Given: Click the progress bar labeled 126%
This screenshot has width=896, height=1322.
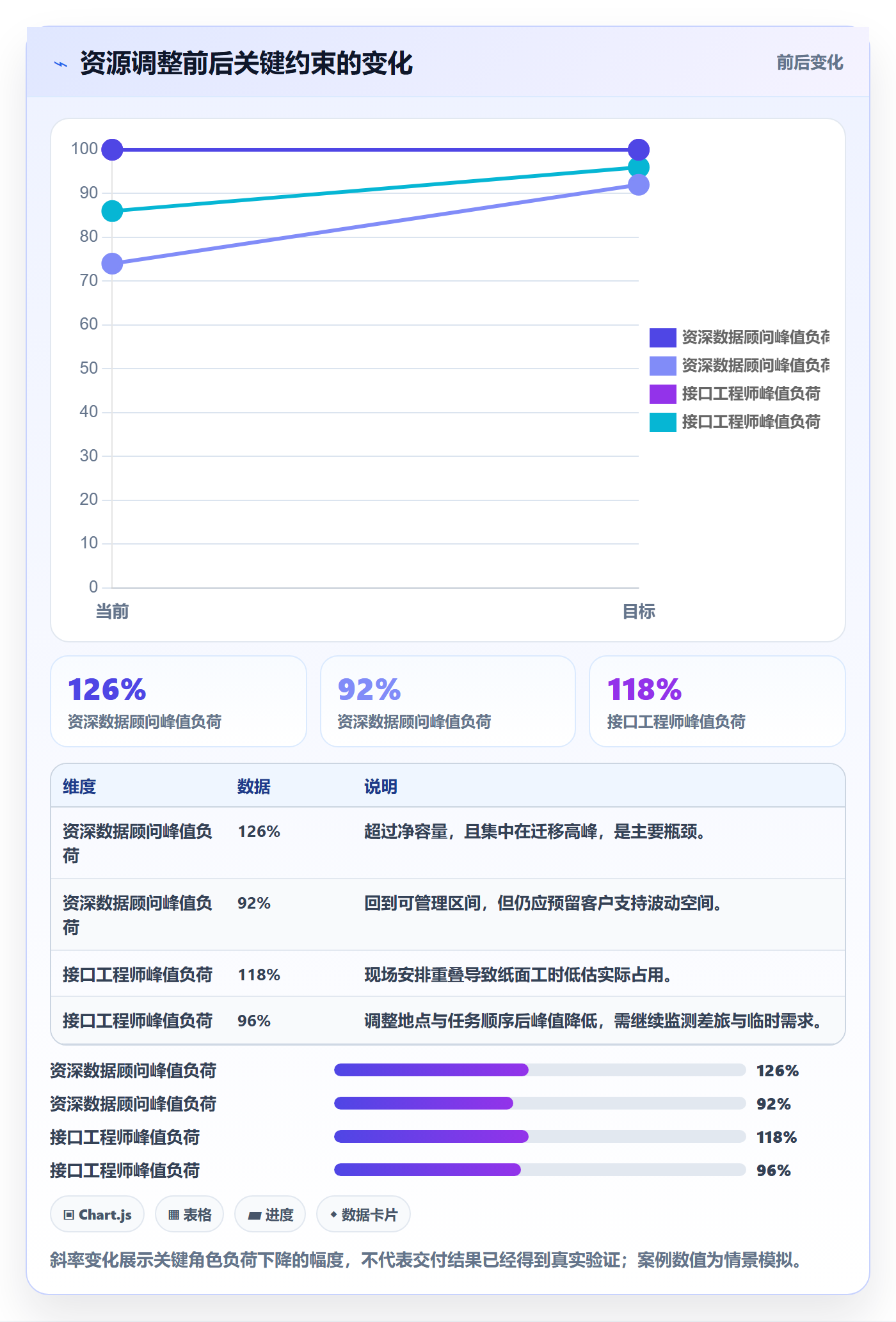Looking at the screenshot, I should click(x=540, y=1070).
